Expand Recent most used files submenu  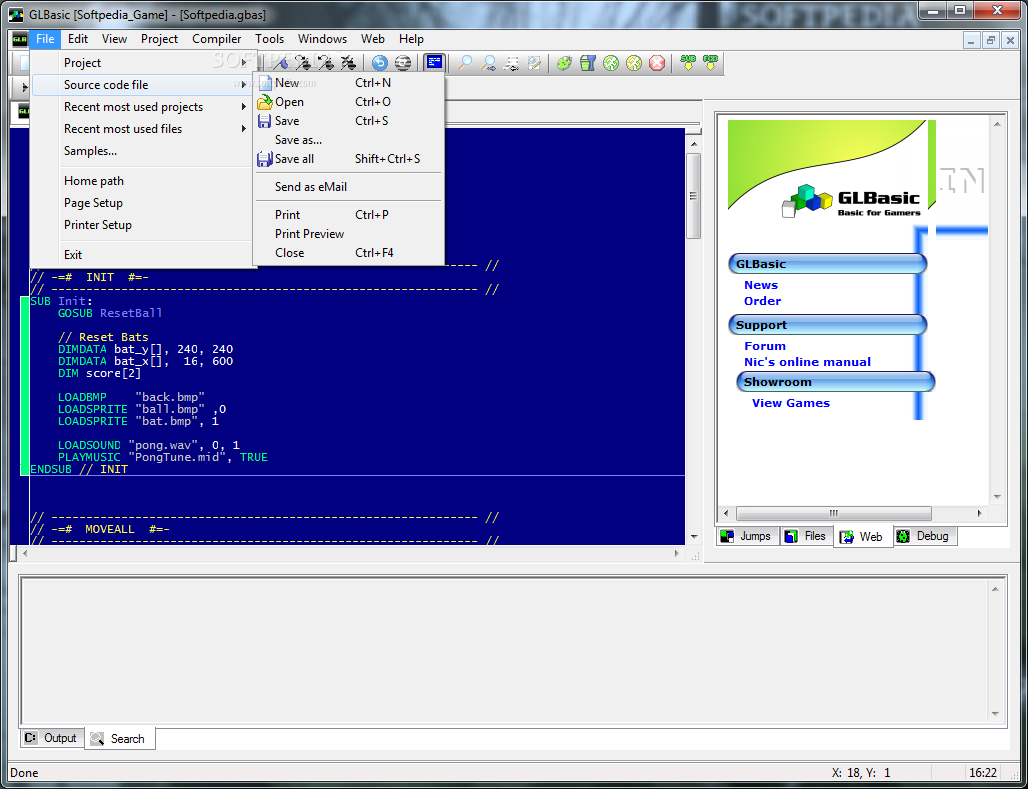click(244, 129)
